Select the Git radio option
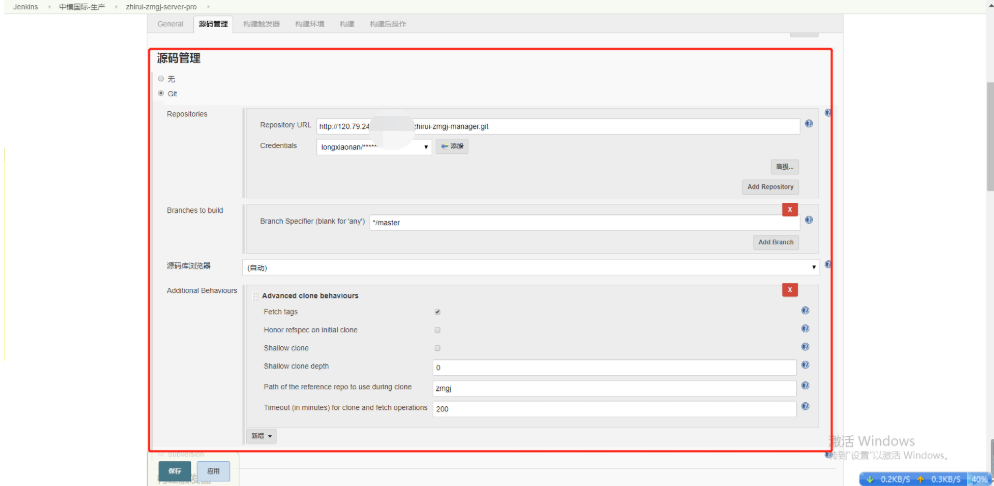 (x=160, y=93)
